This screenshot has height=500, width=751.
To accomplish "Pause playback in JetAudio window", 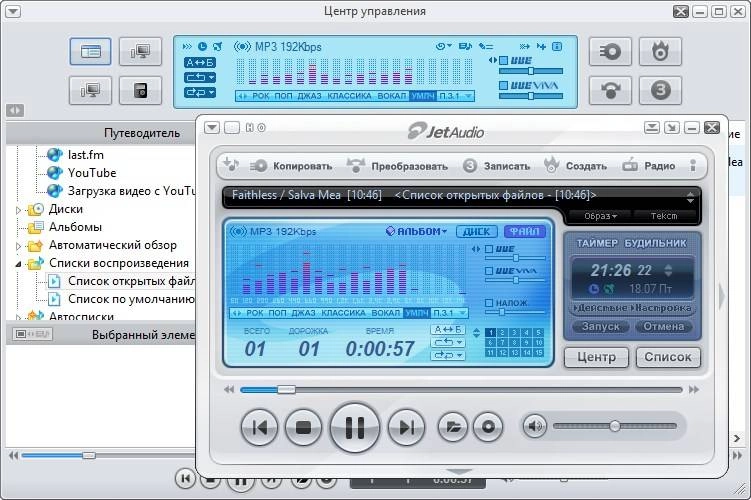I will (x=354, y=427).
